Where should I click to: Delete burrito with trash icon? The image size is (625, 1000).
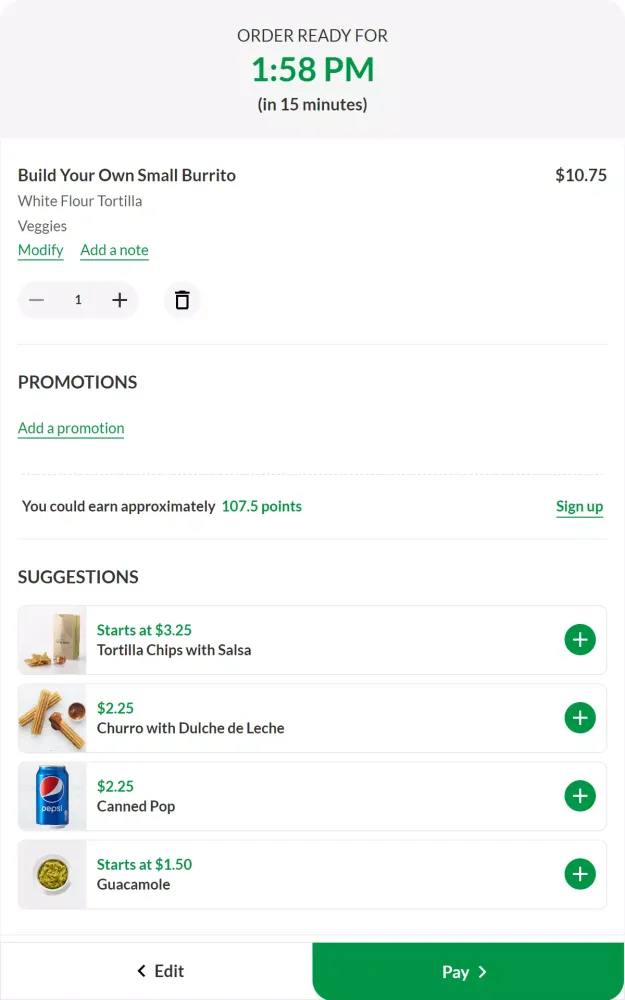point(182,300)
